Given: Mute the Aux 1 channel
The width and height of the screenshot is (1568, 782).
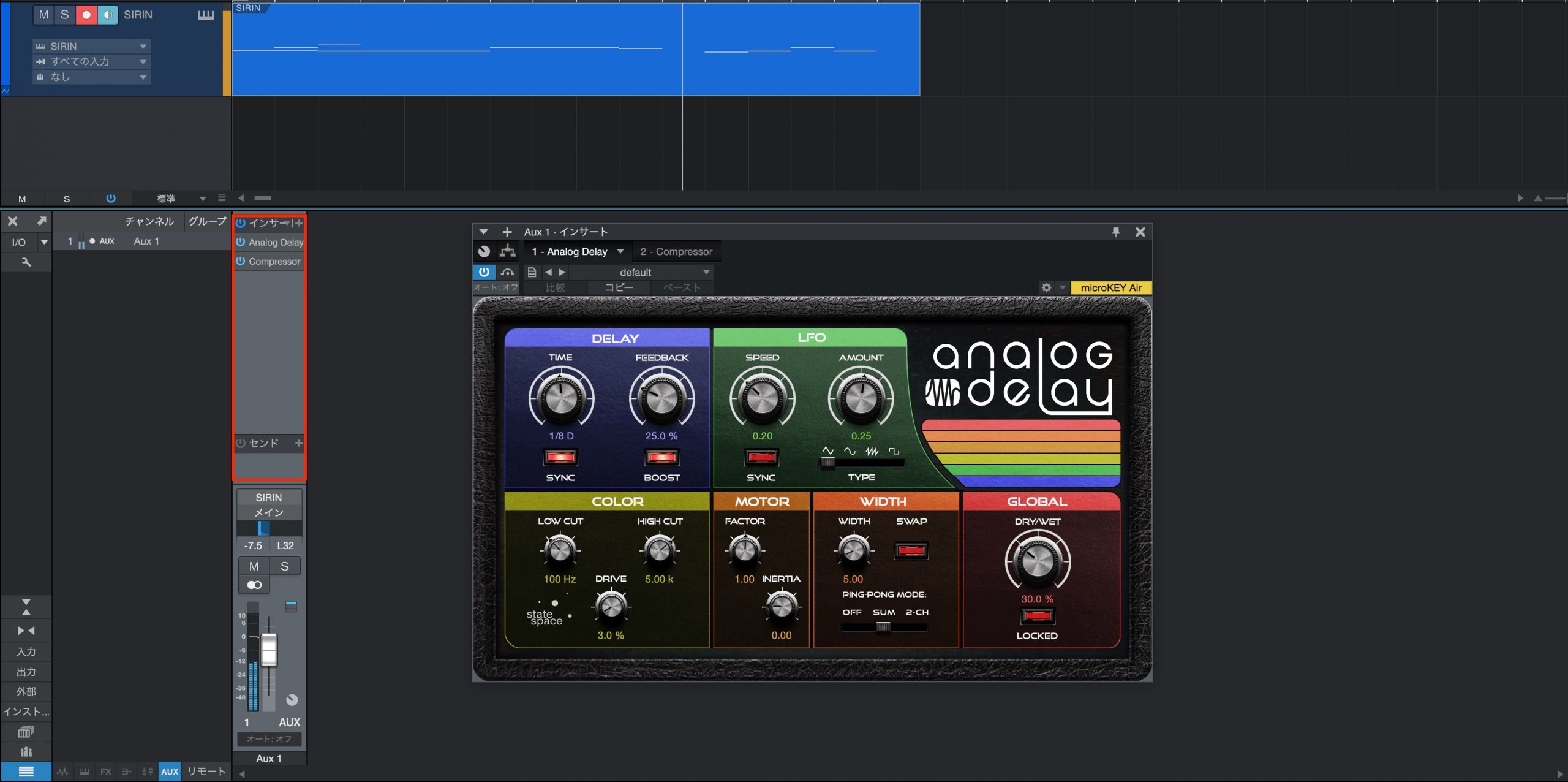Looking at the screenshot, I should [x=254, y=566].
